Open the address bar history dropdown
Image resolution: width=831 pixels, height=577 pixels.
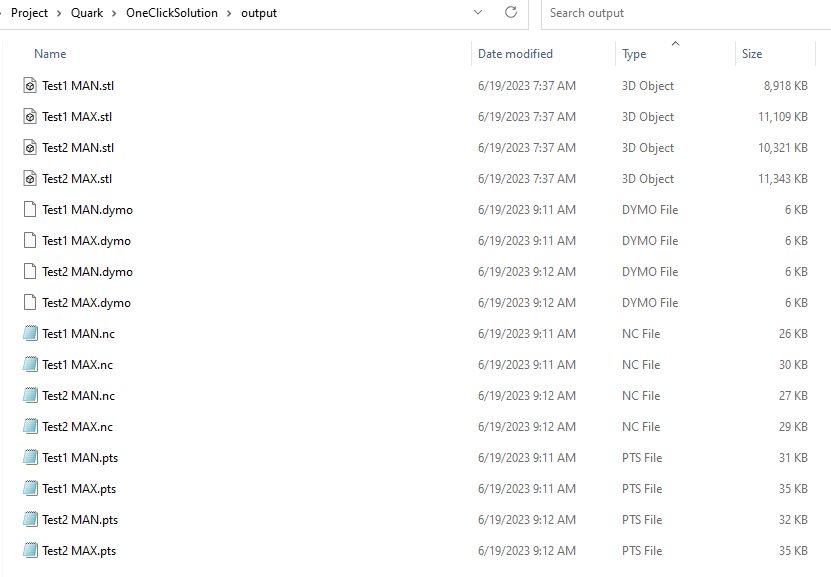[480, 13]
